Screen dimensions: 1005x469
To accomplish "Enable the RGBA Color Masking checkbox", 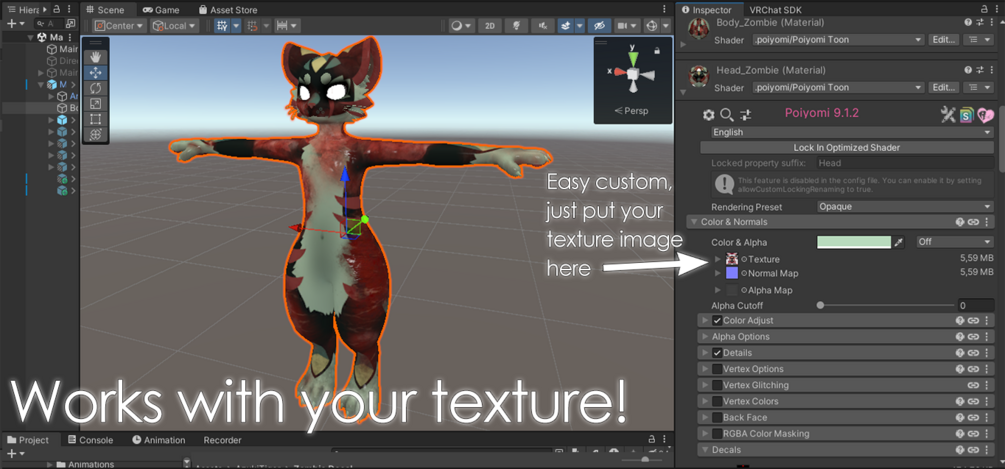I will [x=717, y=434].
